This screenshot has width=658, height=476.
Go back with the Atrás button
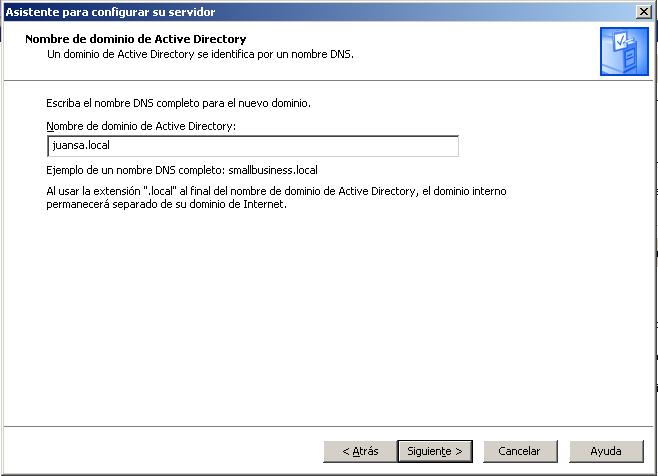tap(360, 451)
